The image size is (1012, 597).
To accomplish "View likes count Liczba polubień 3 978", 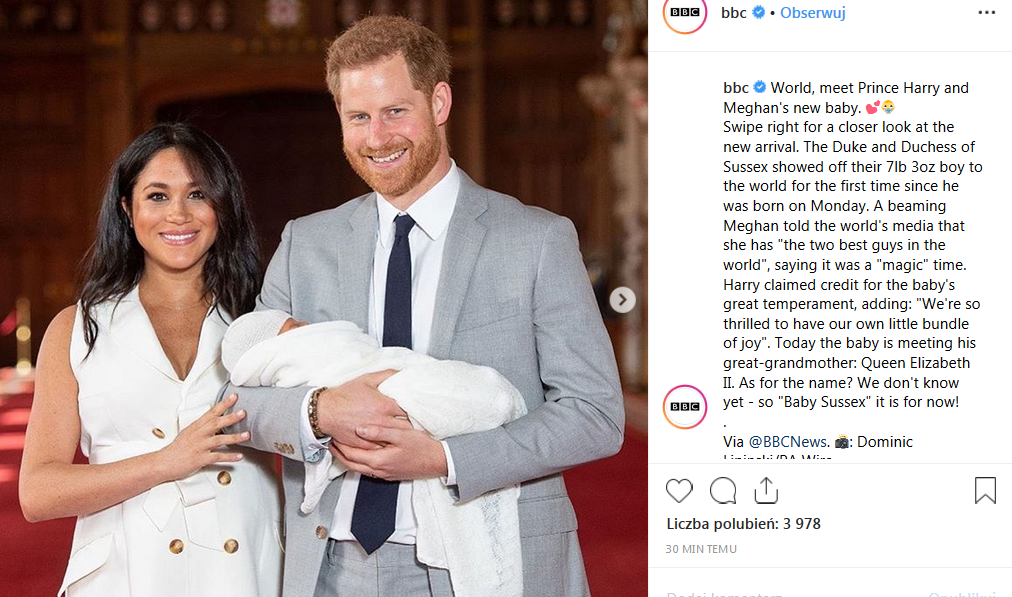I will pyautogui.click(x=744, y=523).
